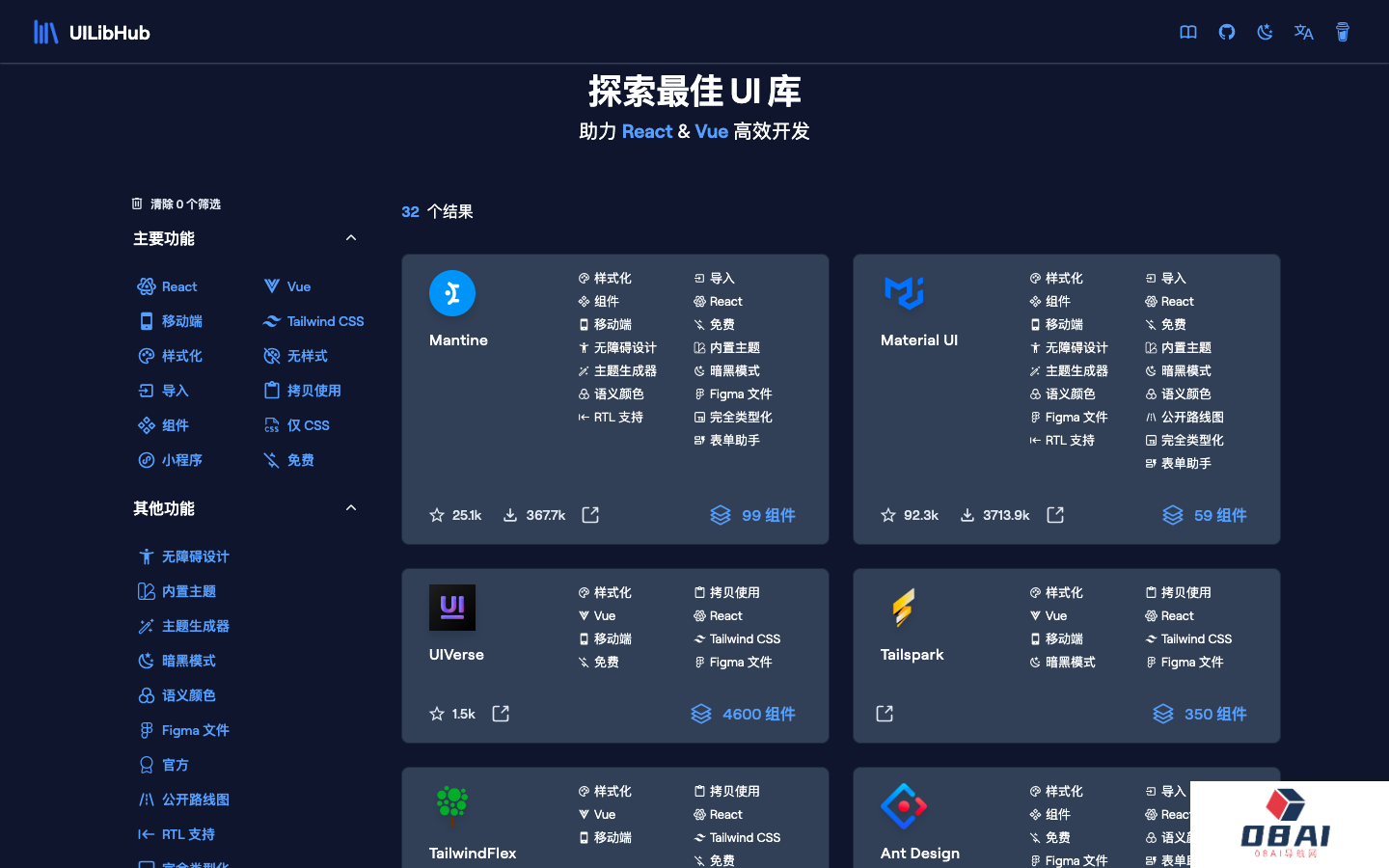Click Mantine downloads icon
1389x868 pixels.
(x=510, y=515)
